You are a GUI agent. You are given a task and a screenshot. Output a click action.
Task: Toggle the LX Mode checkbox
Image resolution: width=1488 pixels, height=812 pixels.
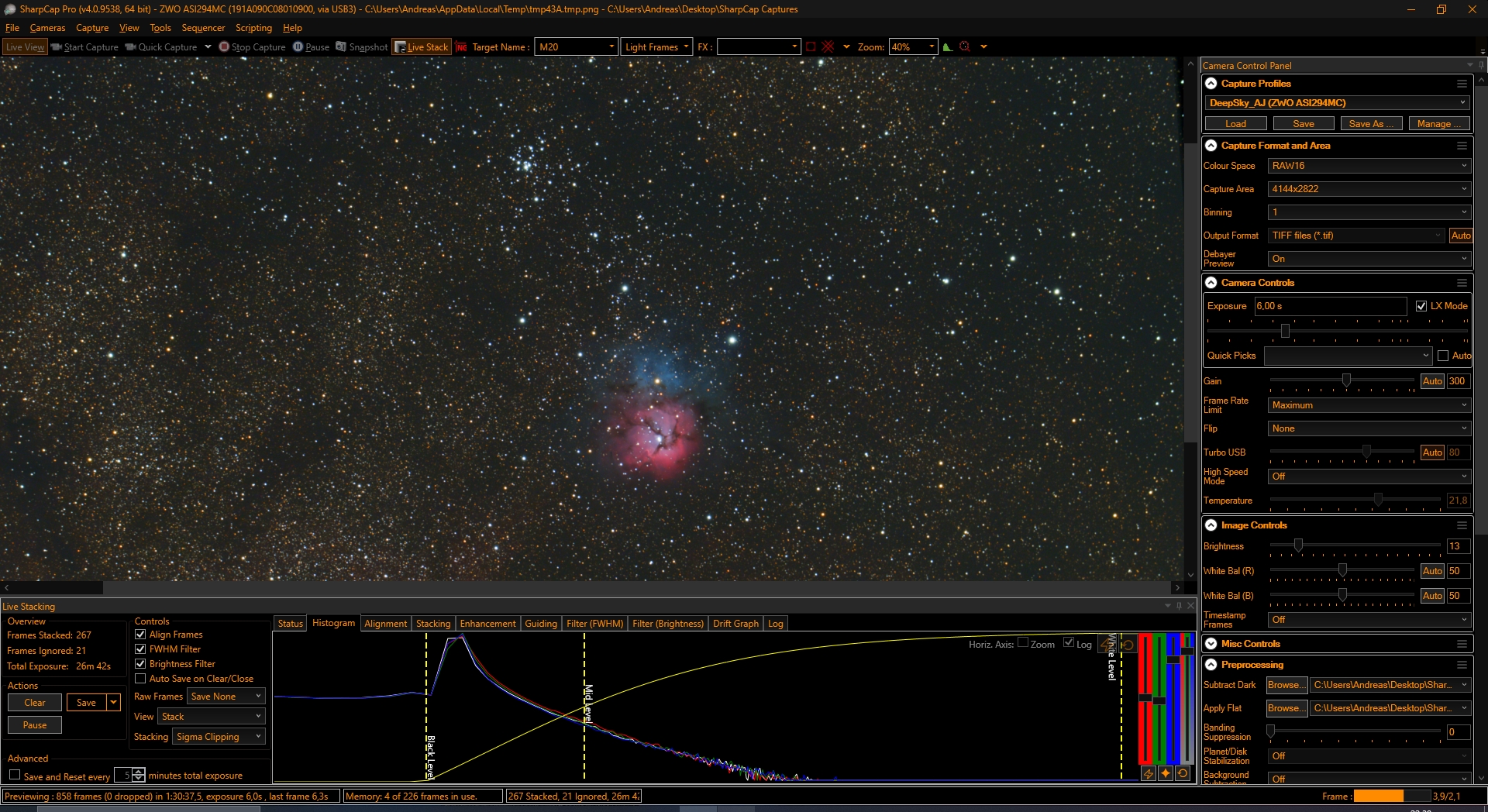click(x=1421, y=306)
